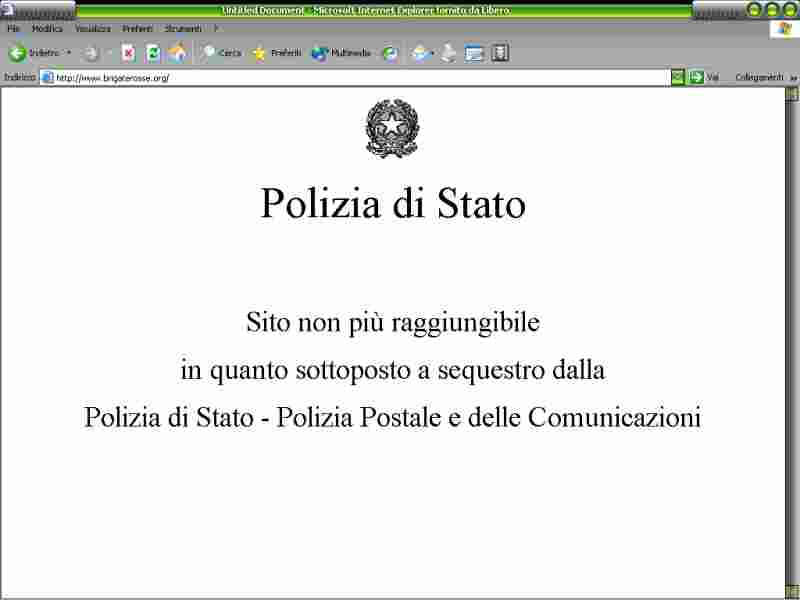Image resolution: width=800 pixels, height=600 pixels.
Task: Open the Cerca search panel
Action: click(220, 53)
